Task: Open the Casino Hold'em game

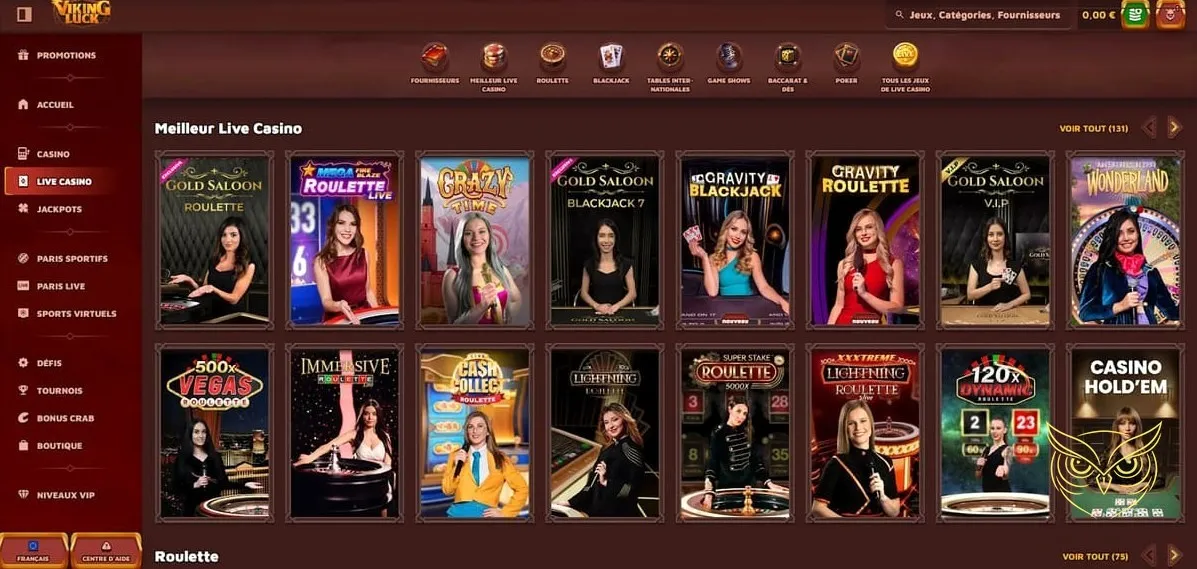Action: click(1125, 433)
